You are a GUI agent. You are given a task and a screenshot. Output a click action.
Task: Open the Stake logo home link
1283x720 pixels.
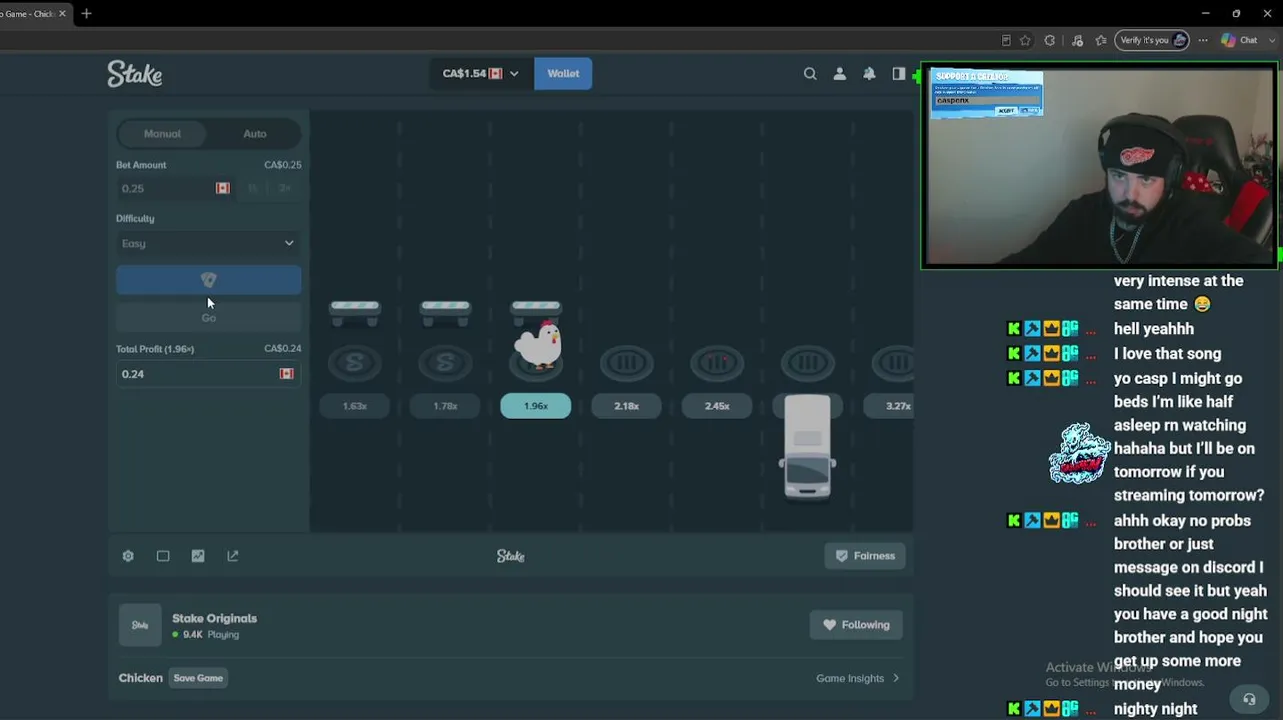coord(135,73)
